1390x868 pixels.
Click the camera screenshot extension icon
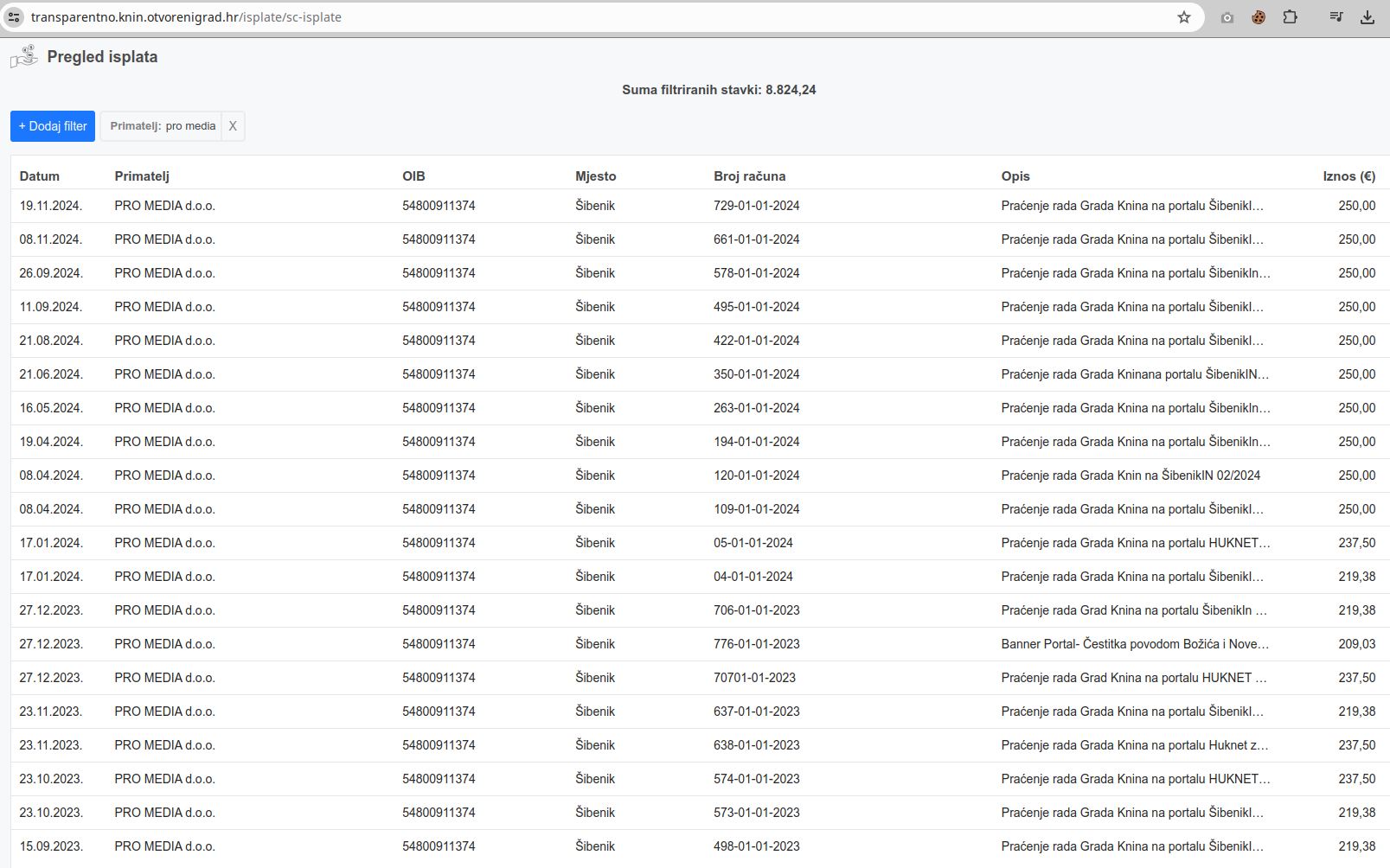[1227, 17]
